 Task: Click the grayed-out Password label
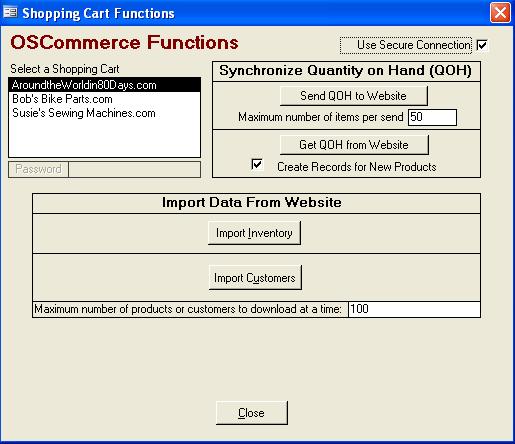point(38,169)
